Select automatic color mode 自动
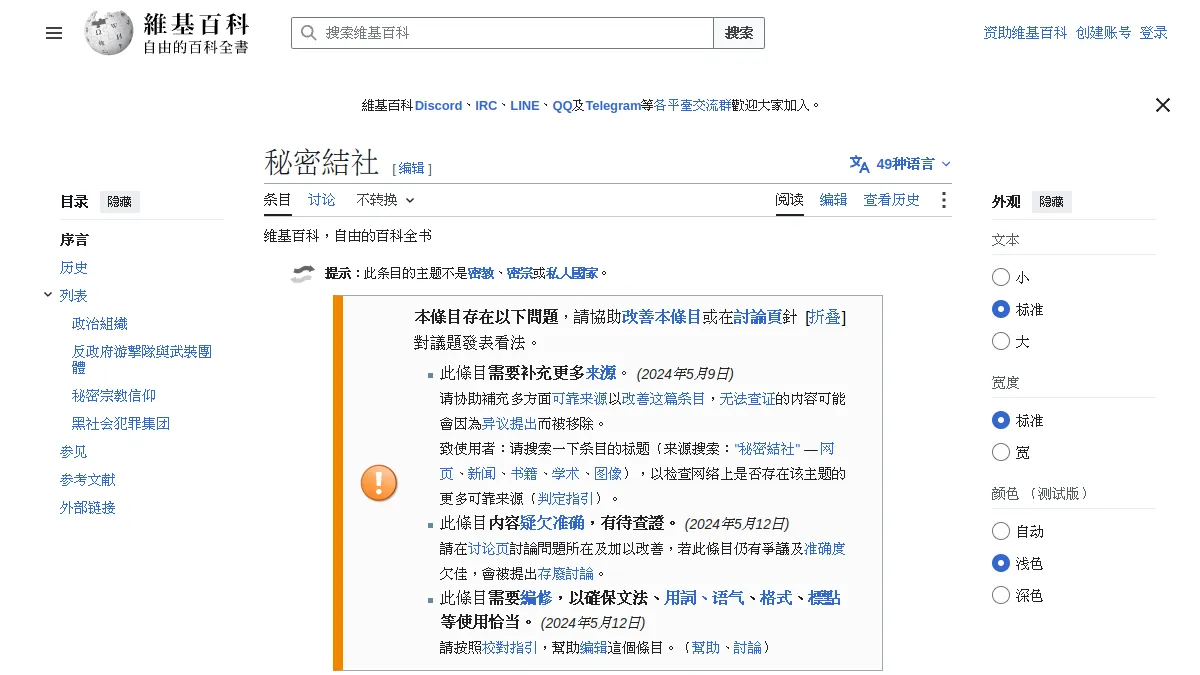This screenshot has width=1200, height=675. (x=1001, y=531)
